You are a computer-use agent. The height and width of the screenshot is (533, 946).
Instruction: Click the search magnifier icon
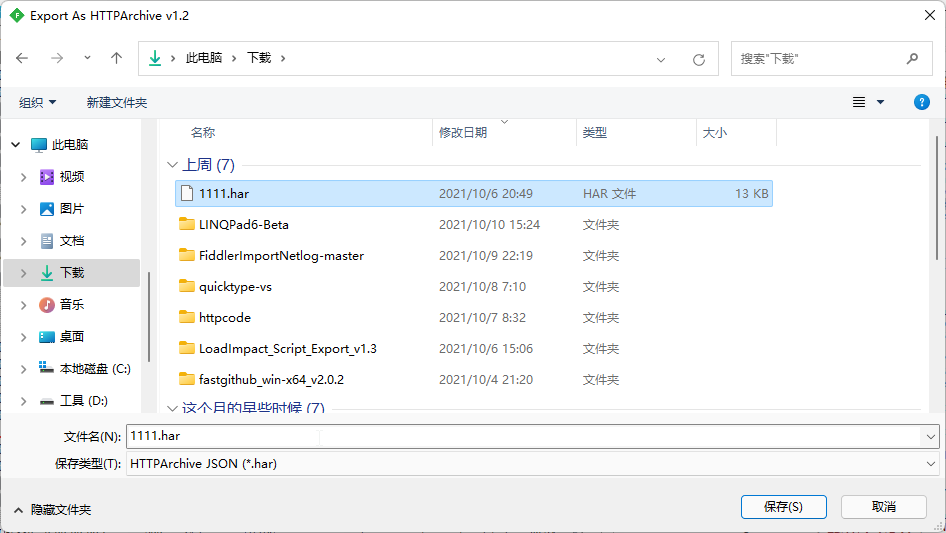pos(912,59)
